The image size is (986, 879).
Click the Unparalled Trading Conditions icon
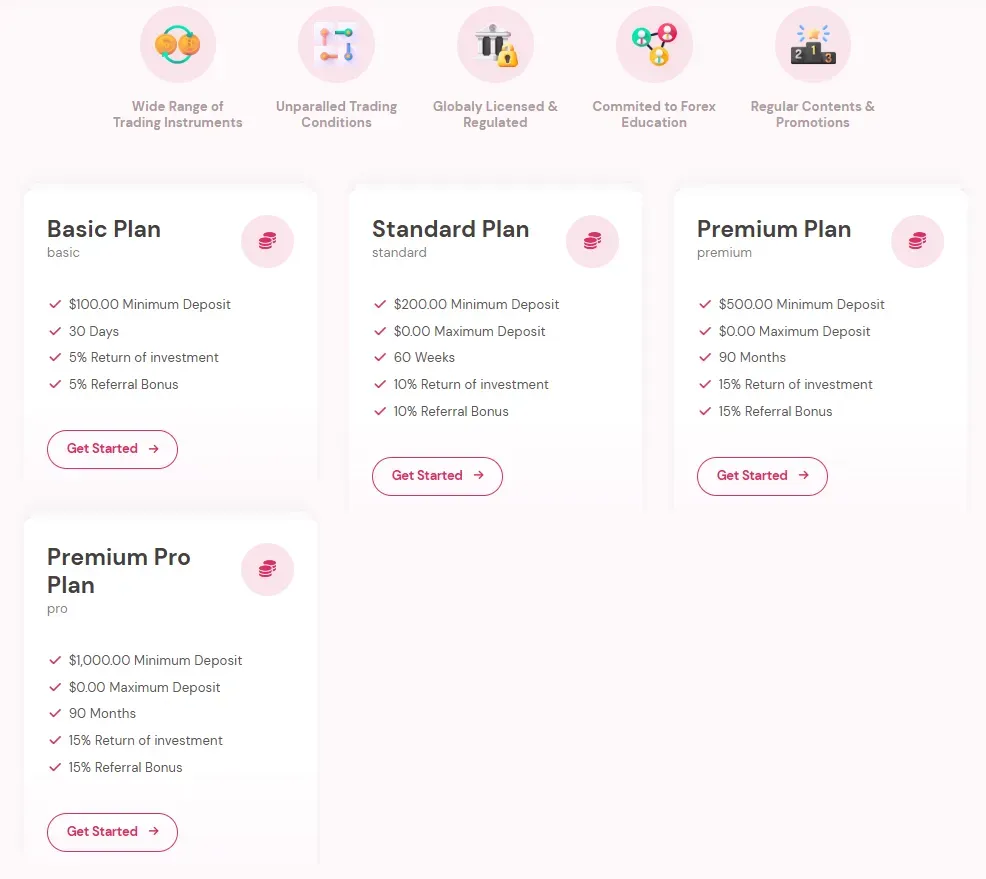pyautogui.click(x=336, y=45)
